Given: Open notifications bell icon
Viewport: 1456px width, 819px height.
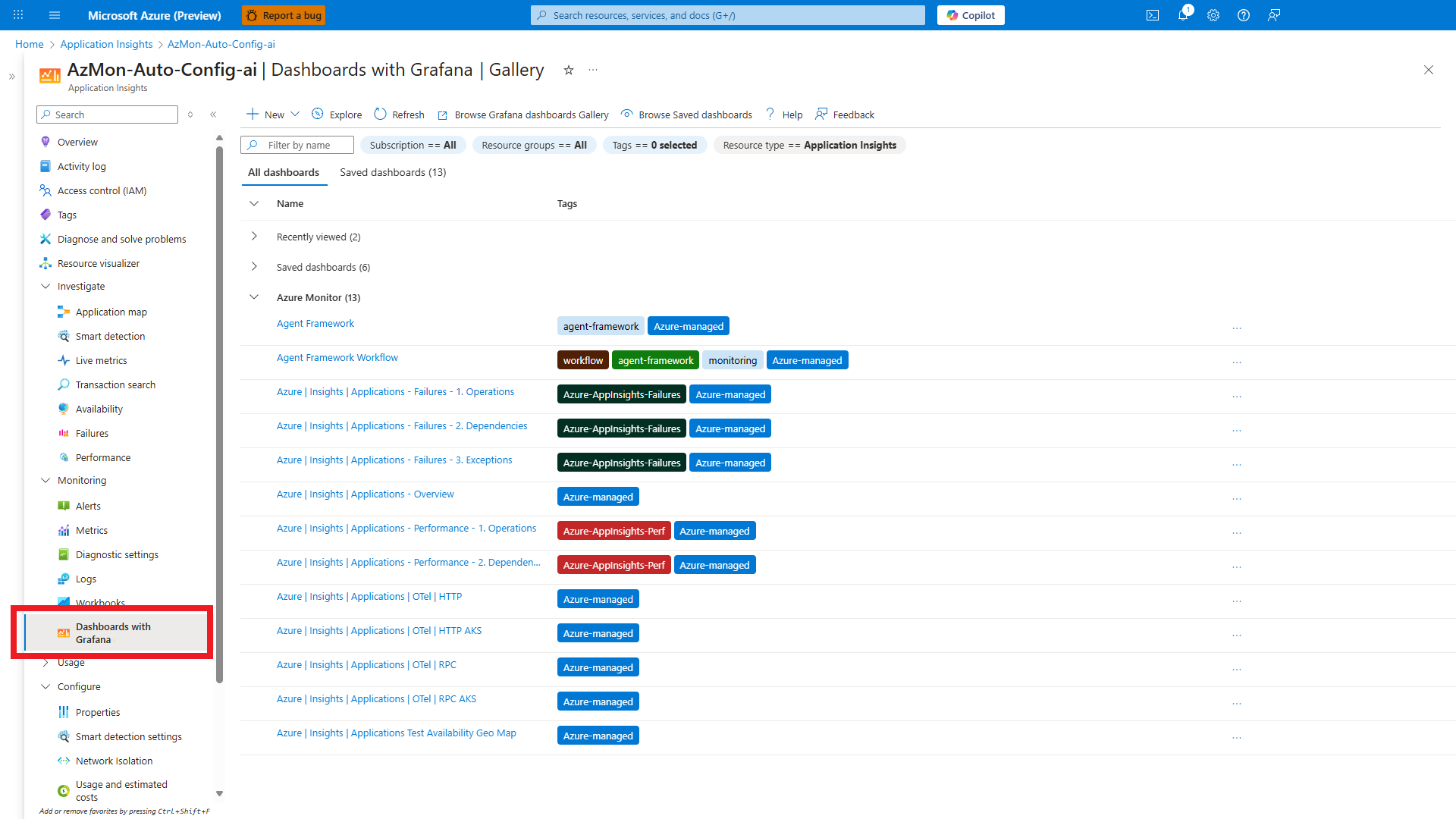Looking at the screenshot, I should pyautogui.click(x=1182, y=15).
